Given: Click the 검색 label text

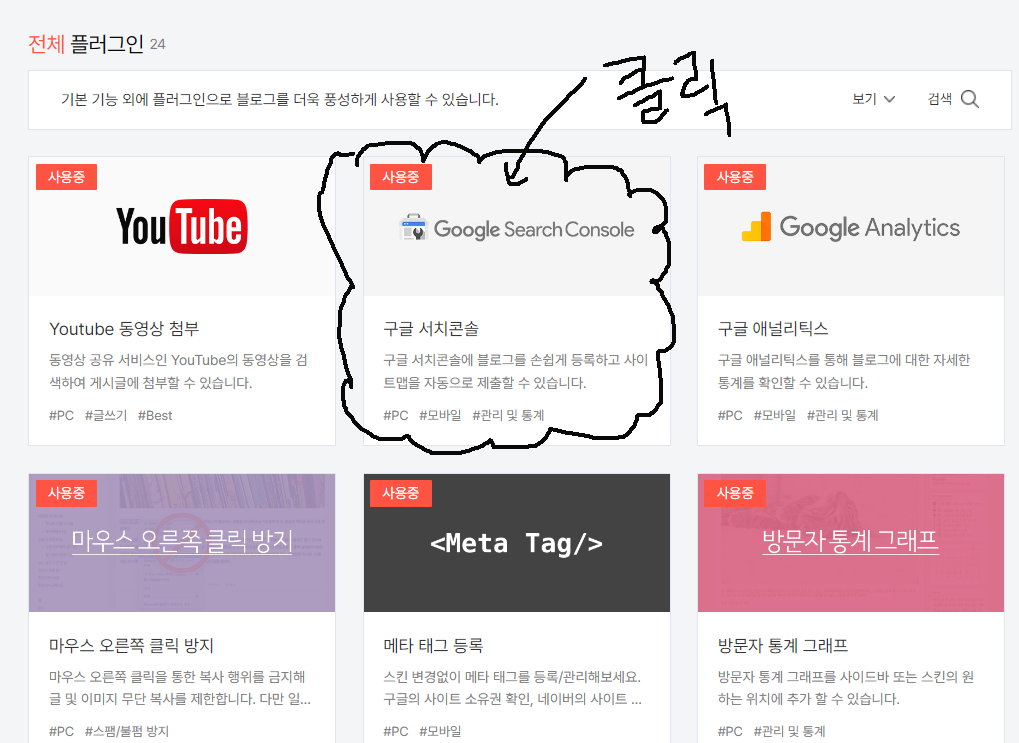Looking at the screenshot, I should (x=940, y=99).
